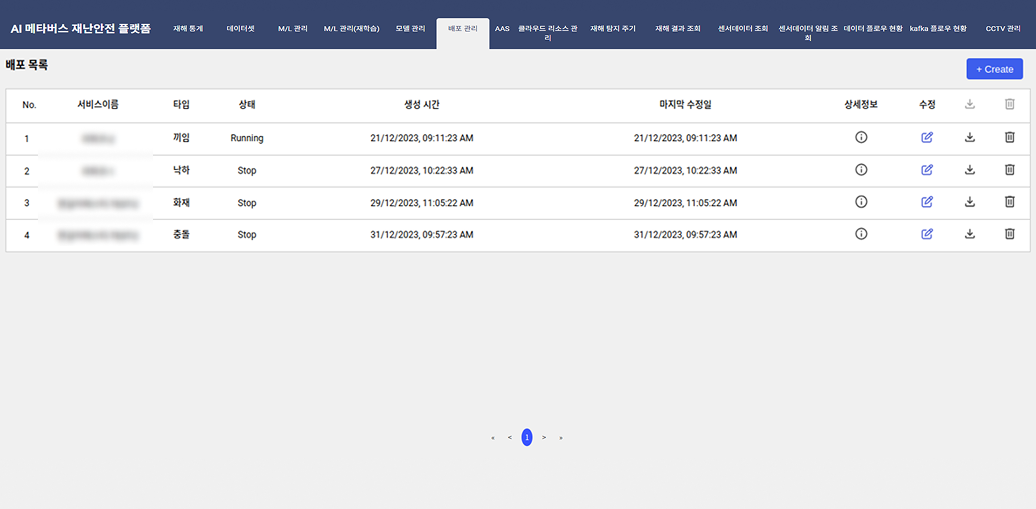
Task: Click creation time 21/12/2023, 09:11:23 AM
Action: pos(422,138)
